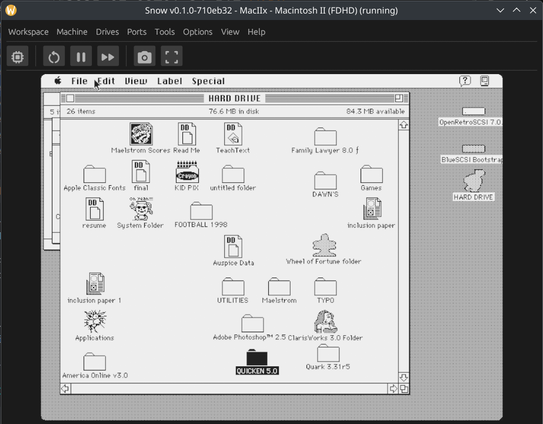Open the Snow Drives menu
Image resolution: width=543 pixels, height=424 pixels.
click(x=107, y=32)
